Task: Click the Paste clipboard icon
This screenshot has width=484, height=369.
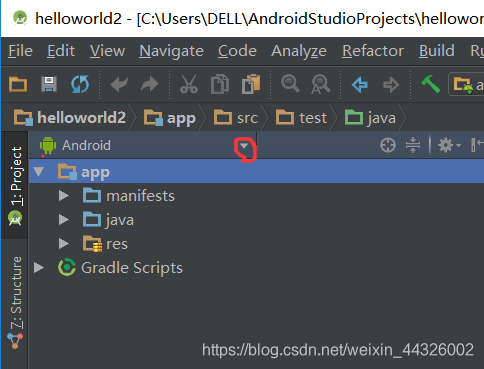Action: click(251, 84)
